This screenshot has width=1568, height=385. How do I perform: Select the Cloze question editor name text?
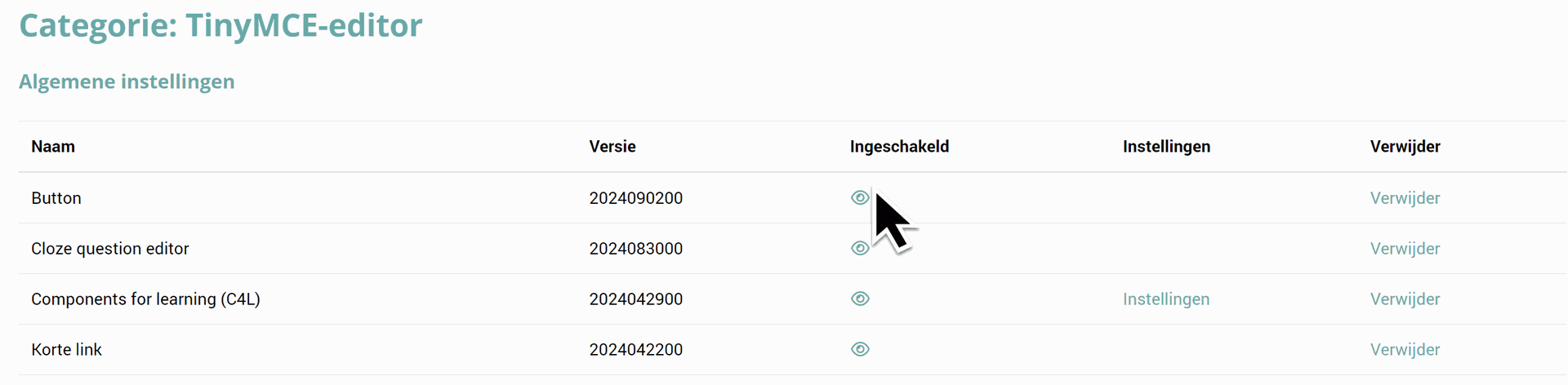click(x=109, y=249)
